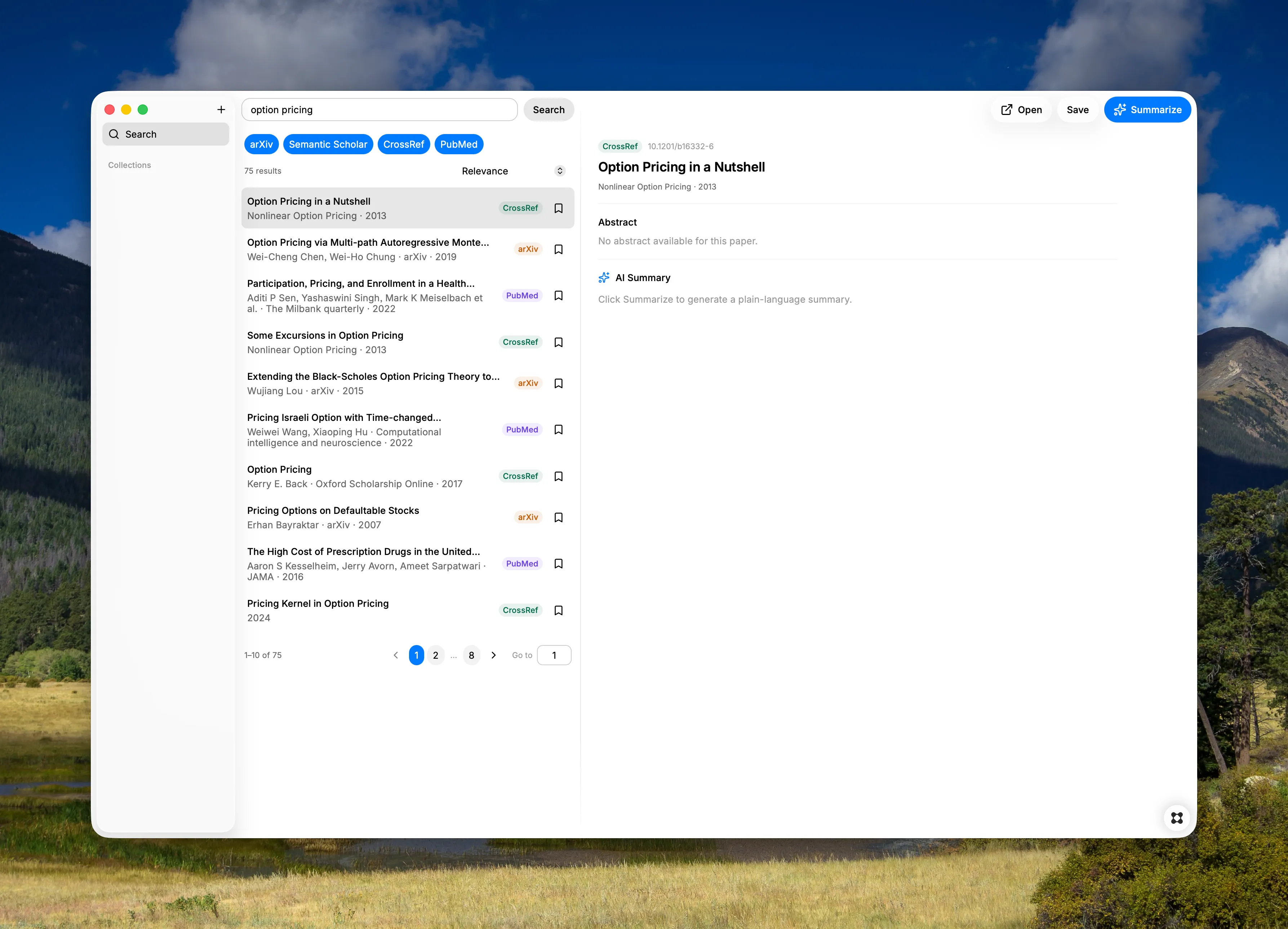This screenshot has width=1288, height=929.
Task: Toggle the PubMed source filter
Action: (458, 144)
